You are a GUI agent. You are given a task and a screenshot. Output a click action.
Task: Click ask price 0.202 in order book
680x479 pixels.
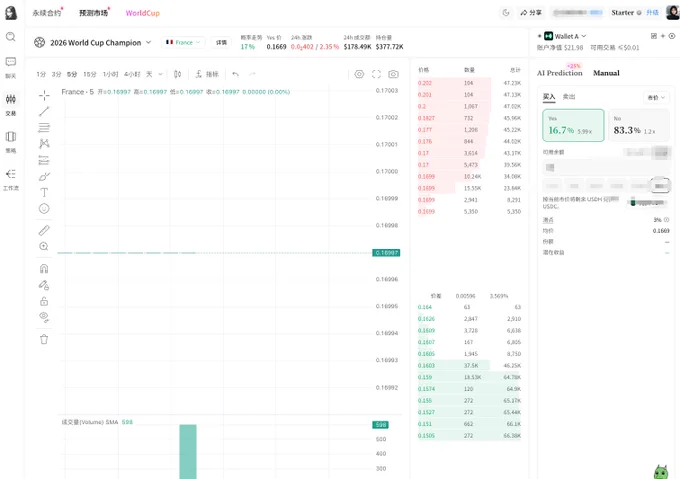[x=425, y=83]
